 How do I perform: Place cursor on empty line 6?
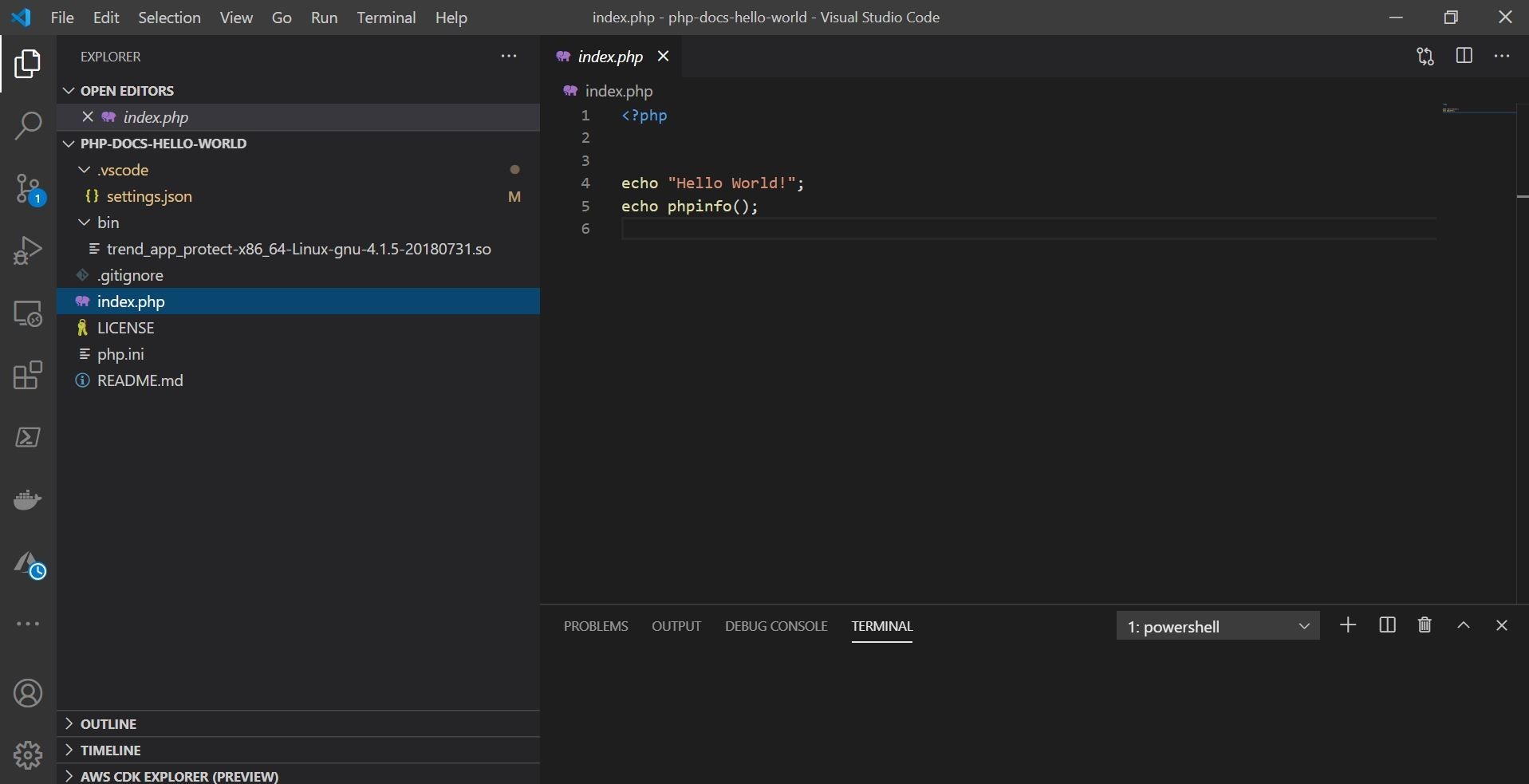pos(1029,229)
